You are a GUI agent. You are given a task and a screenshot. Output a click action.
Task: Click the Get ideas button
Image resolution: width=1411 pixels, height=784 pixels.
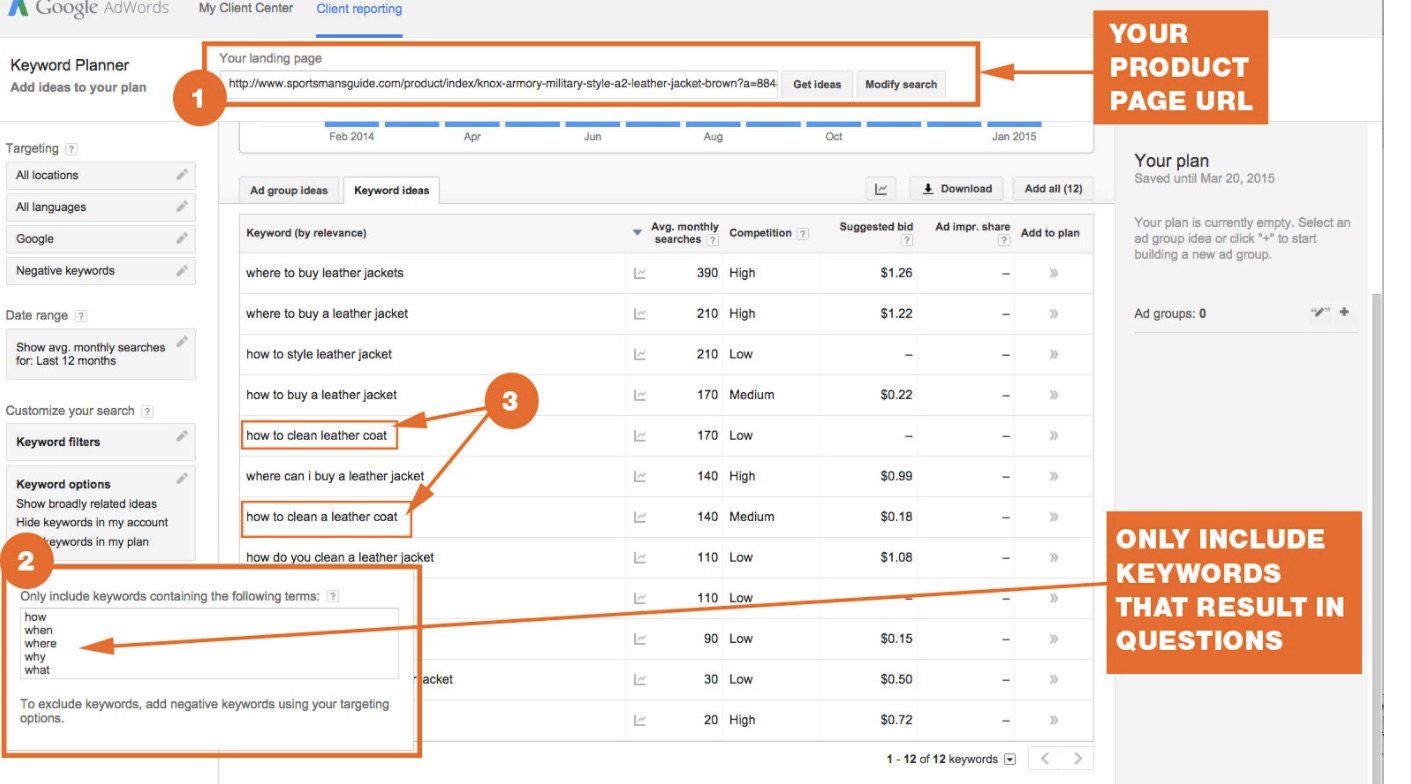point(817,84)
